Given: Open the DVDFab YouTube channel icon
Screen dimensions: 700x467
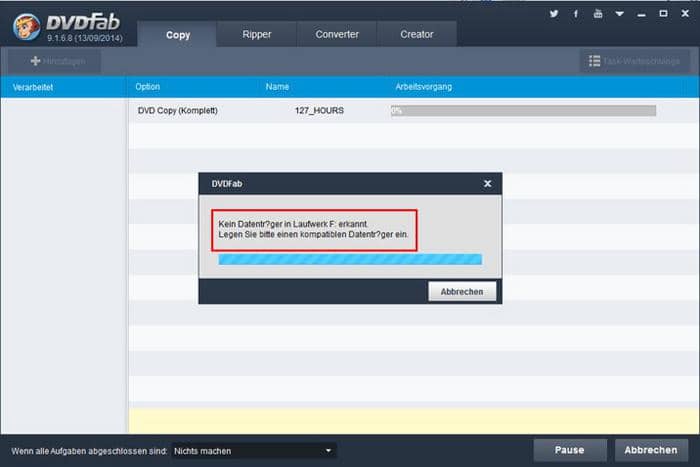Looking at the screenshot, I should click(598, 14).
